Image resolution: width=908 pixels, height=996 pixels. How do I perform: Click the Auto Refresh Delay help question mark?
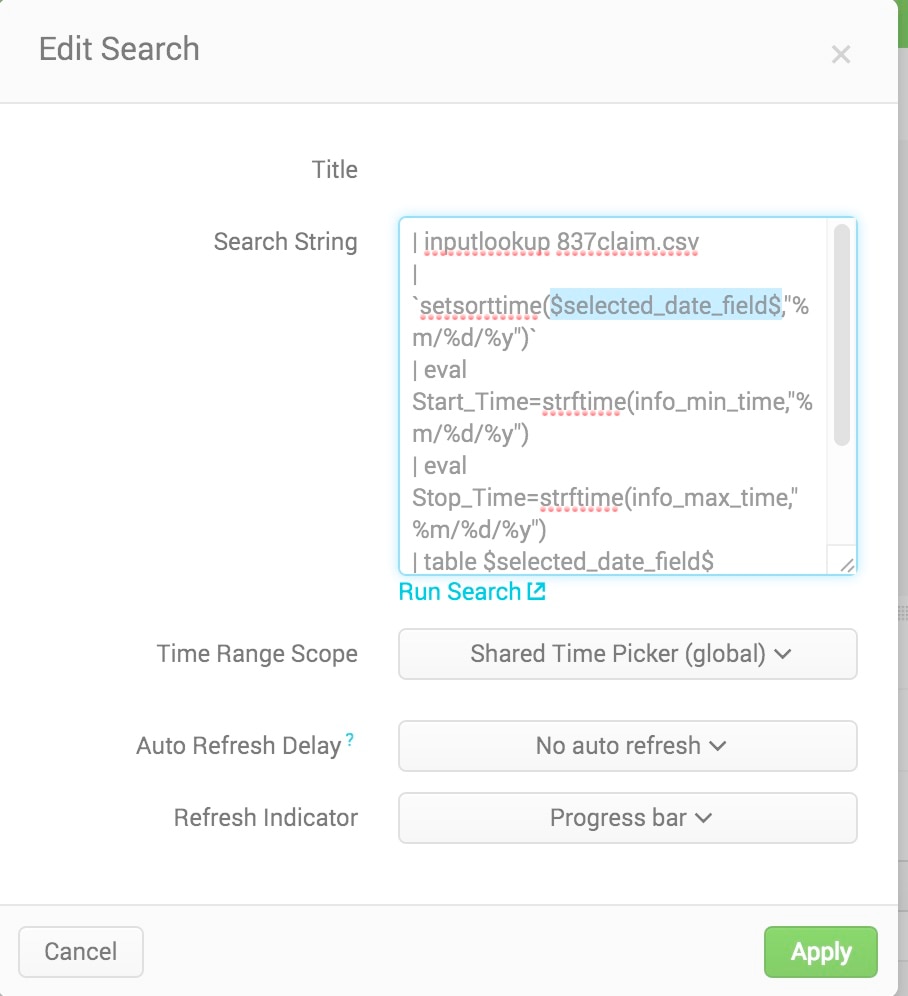[x=350, y=740]
